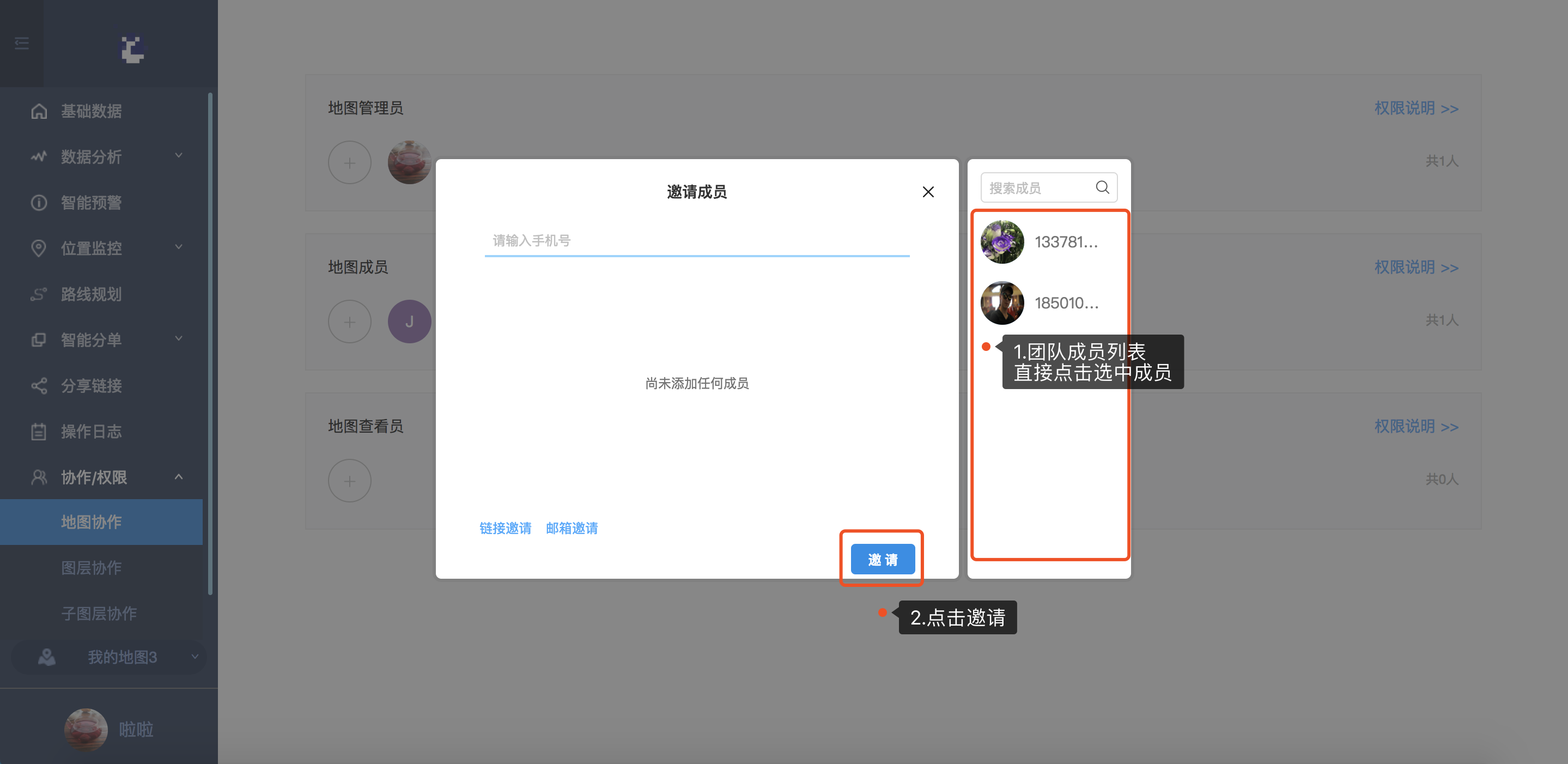Click the administrator avatar in 地图管理员
Screen dimensions: 1568x764
coord(409,162)
